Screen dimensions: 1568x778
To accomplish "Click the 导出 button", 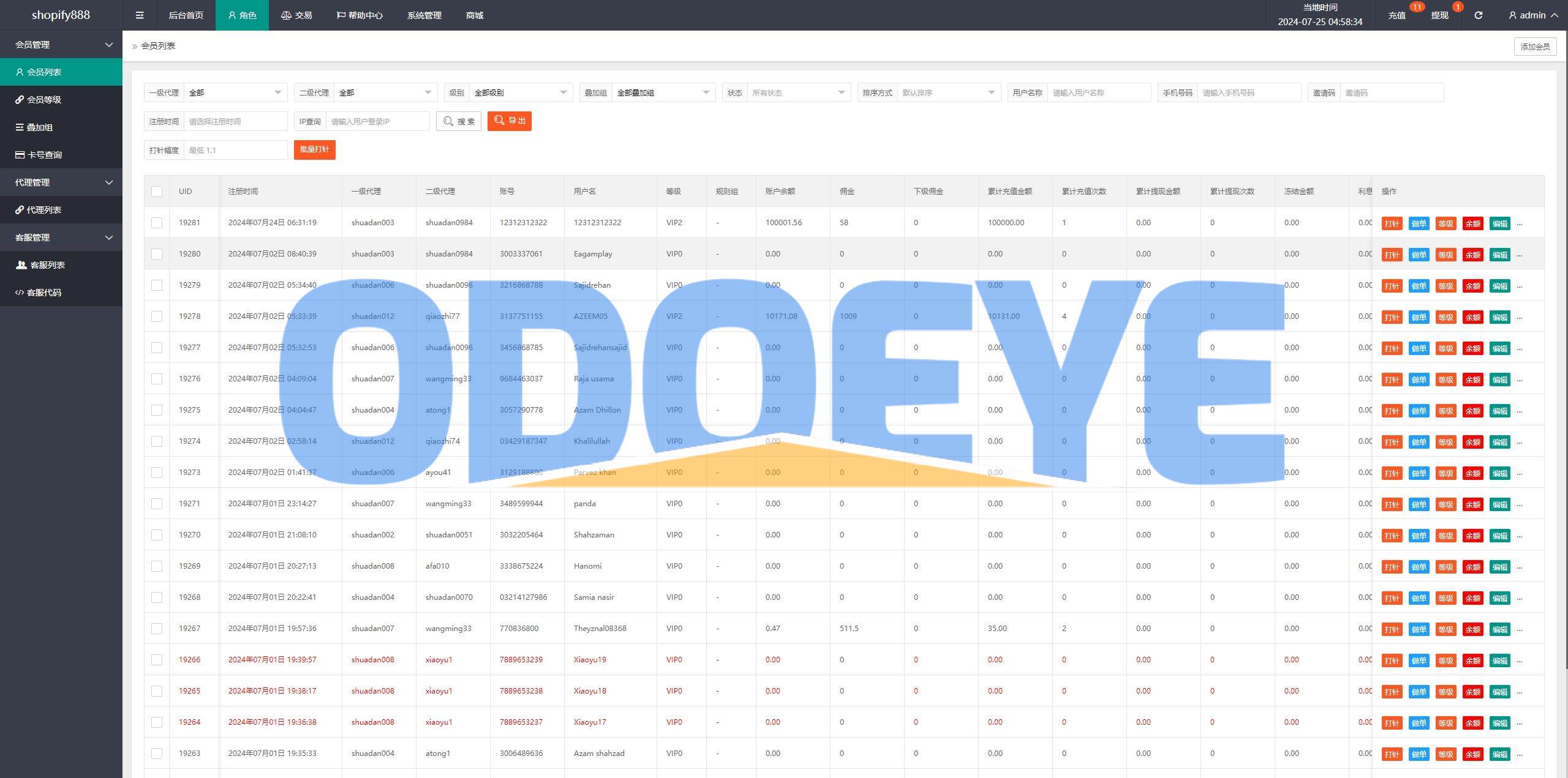I will (x=510, y=121).
